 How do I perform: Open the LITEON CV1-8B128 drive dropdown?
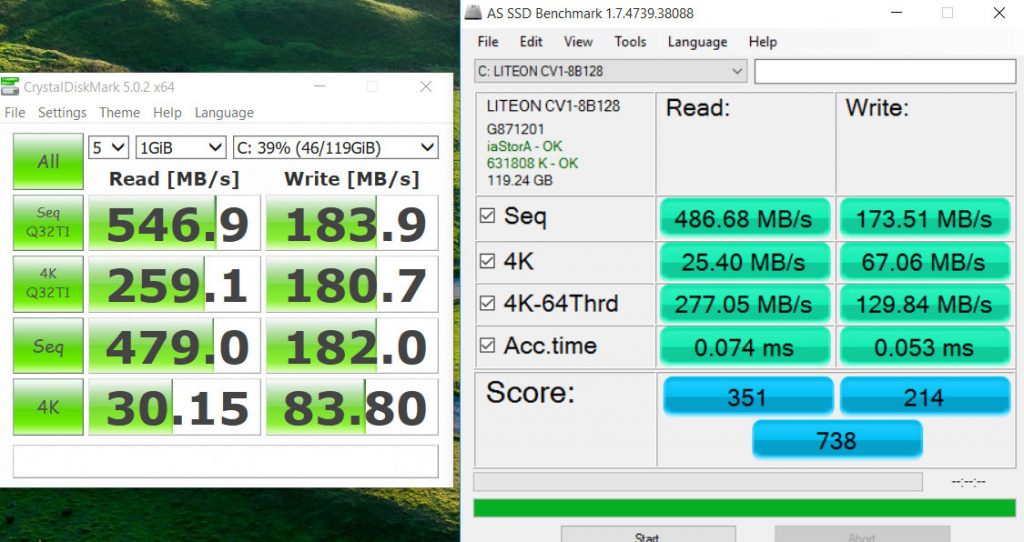[x=611, y=71]
